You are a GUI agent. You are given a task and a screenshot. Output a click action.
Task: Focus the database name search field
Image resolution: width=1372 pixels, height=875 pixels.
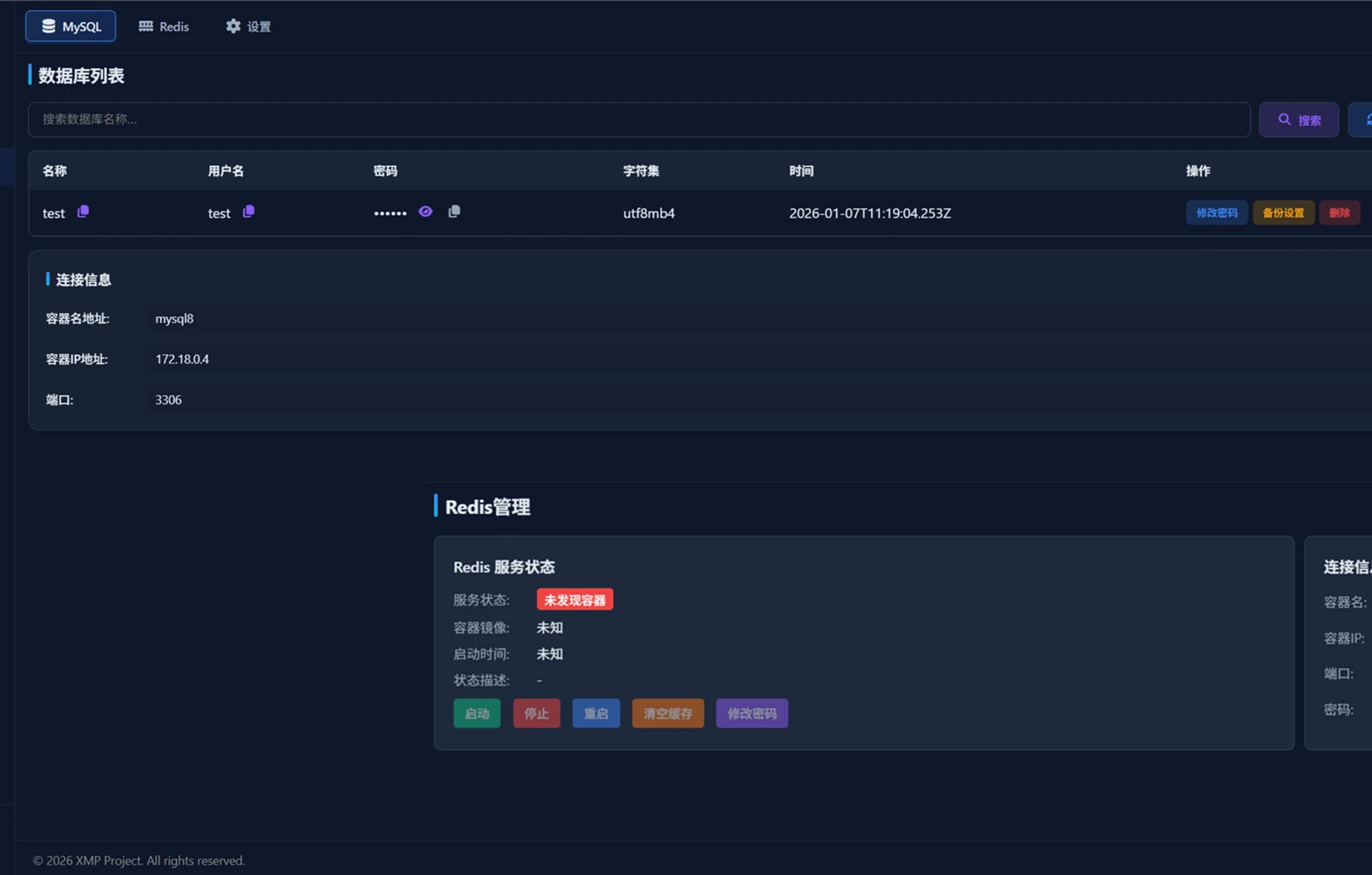point(638,120)
